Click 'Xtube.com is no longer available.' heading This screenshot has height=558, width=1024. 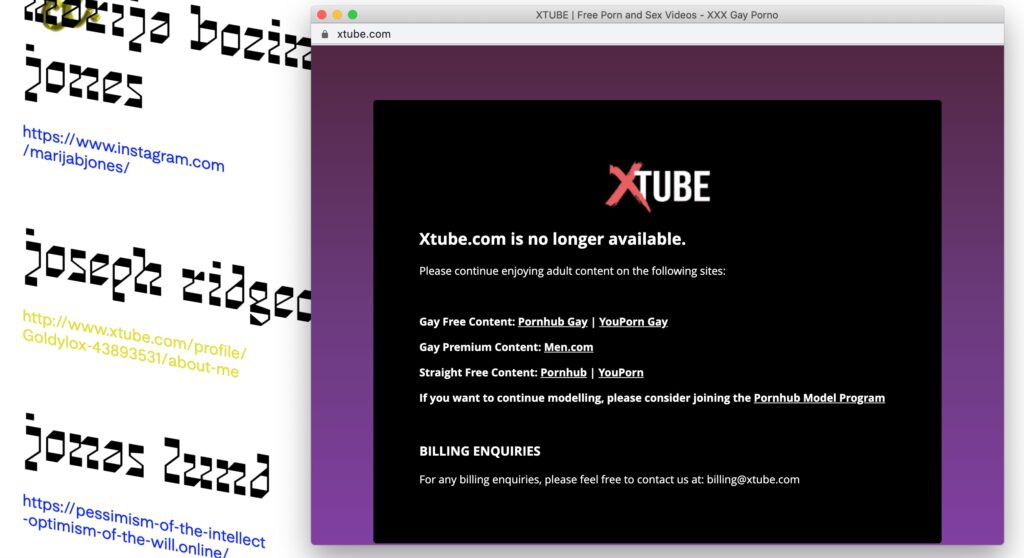552,239
